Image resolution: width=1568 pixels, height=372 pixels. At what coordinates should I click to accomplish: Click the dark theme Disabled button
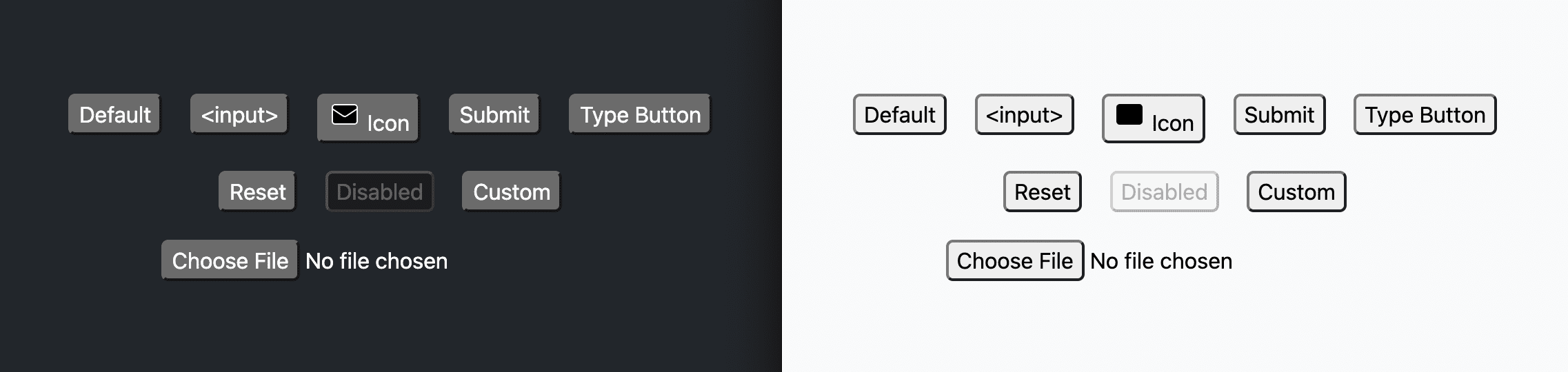379,192
